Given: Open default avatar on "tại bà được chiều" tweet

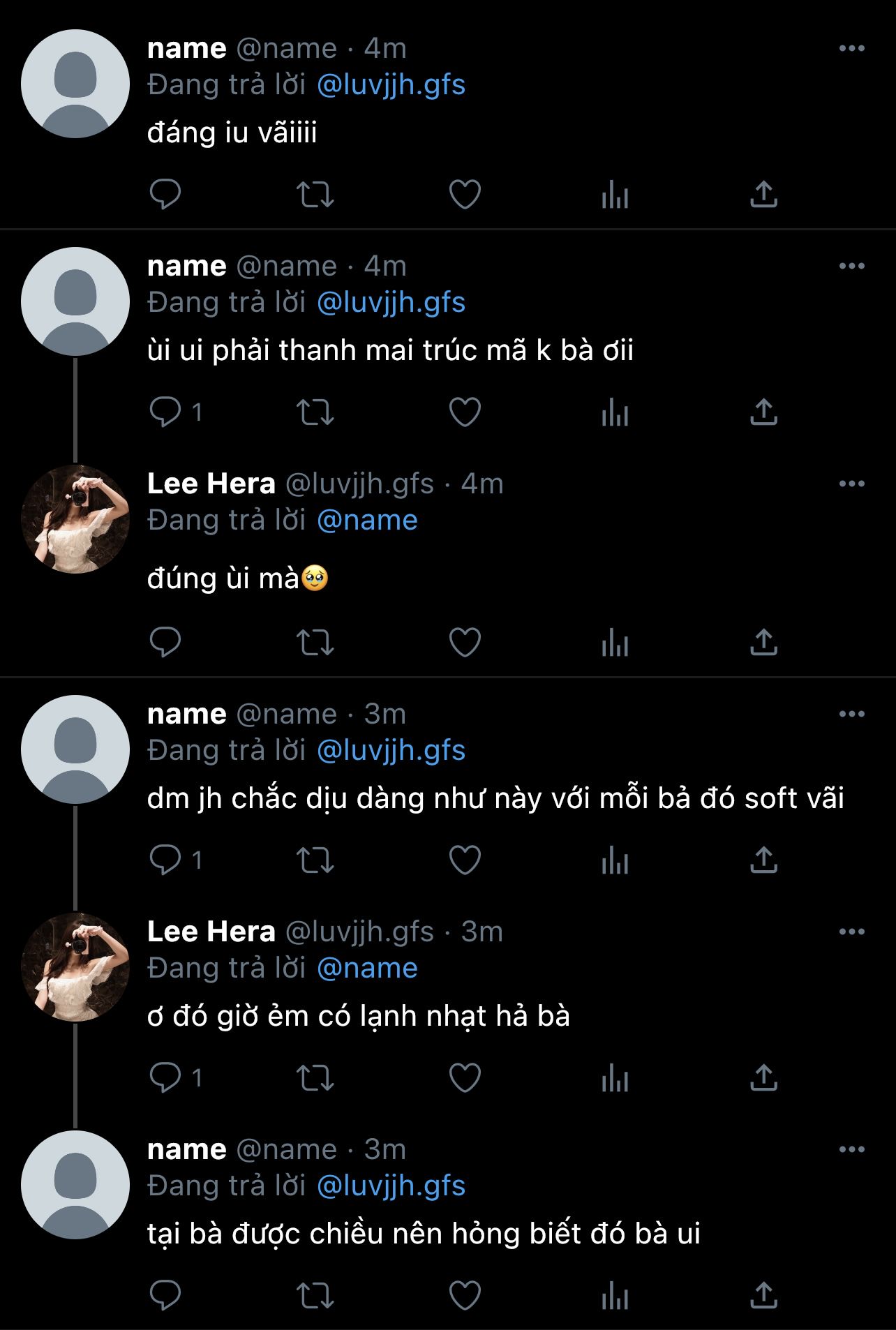Looking at the screenshot, I should [x=75, y=1185].
